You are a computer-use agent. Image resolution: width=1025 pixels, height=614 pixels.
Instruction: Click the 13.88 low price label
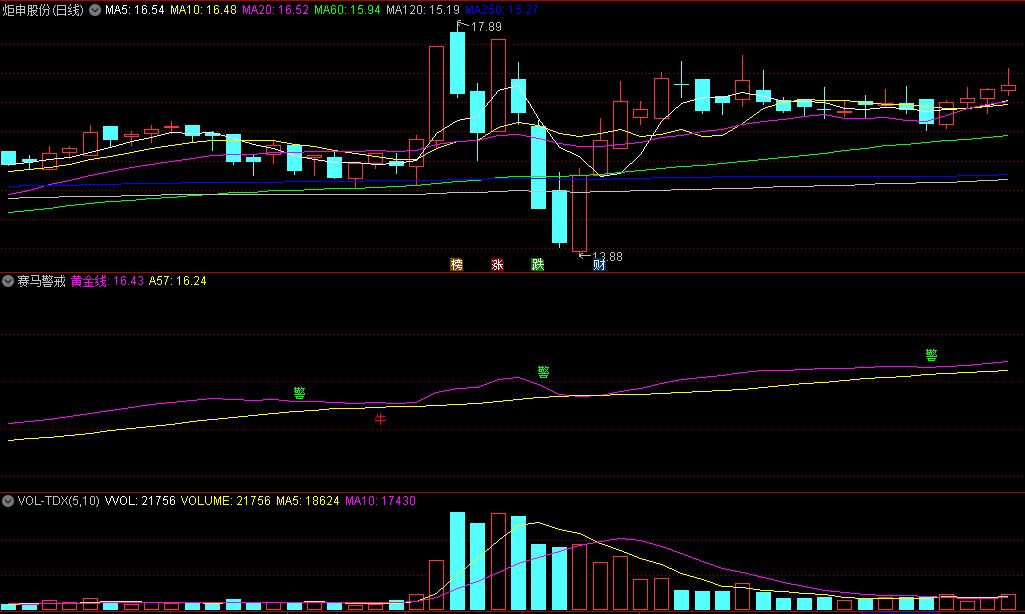coord(607,257)
